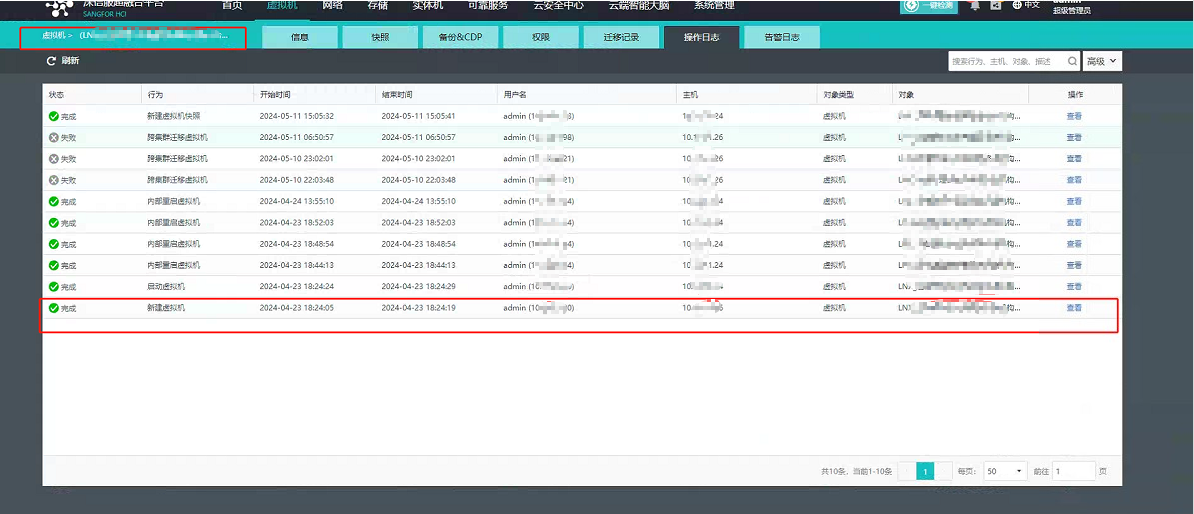Viewport: 1194px width, 514px height.
Task: Click the 刷新 refresh label
Action: (70, 61)
